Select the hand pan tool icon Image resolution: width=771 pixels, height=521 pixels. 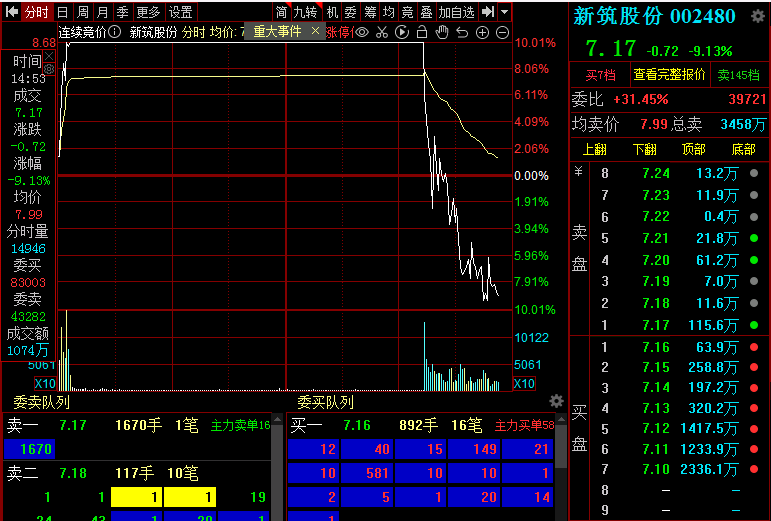(442, 32)
